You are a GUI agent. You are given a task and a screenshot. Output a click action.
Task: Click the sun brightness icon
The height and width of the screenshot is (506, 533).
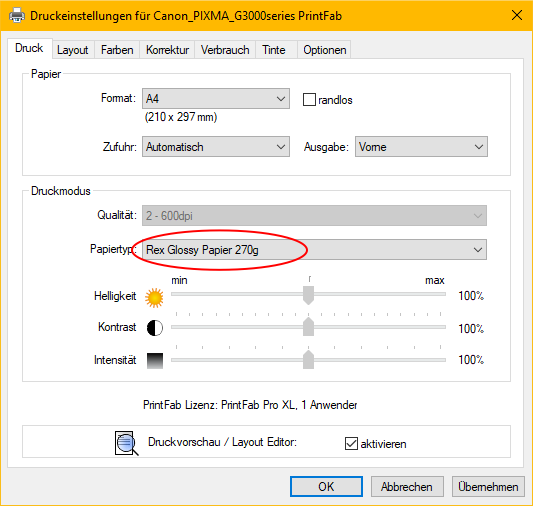(x=154, y=298)
